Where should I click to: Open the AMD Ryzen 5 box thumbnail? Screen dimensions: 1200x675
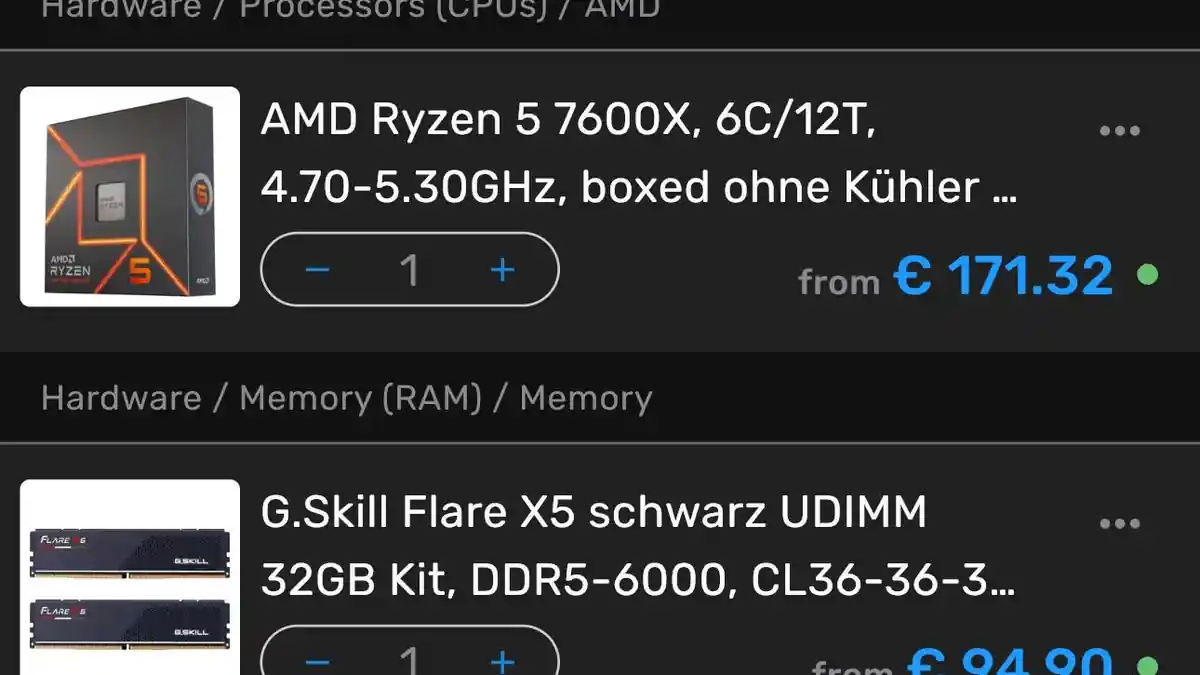click(x=130, y=196)
